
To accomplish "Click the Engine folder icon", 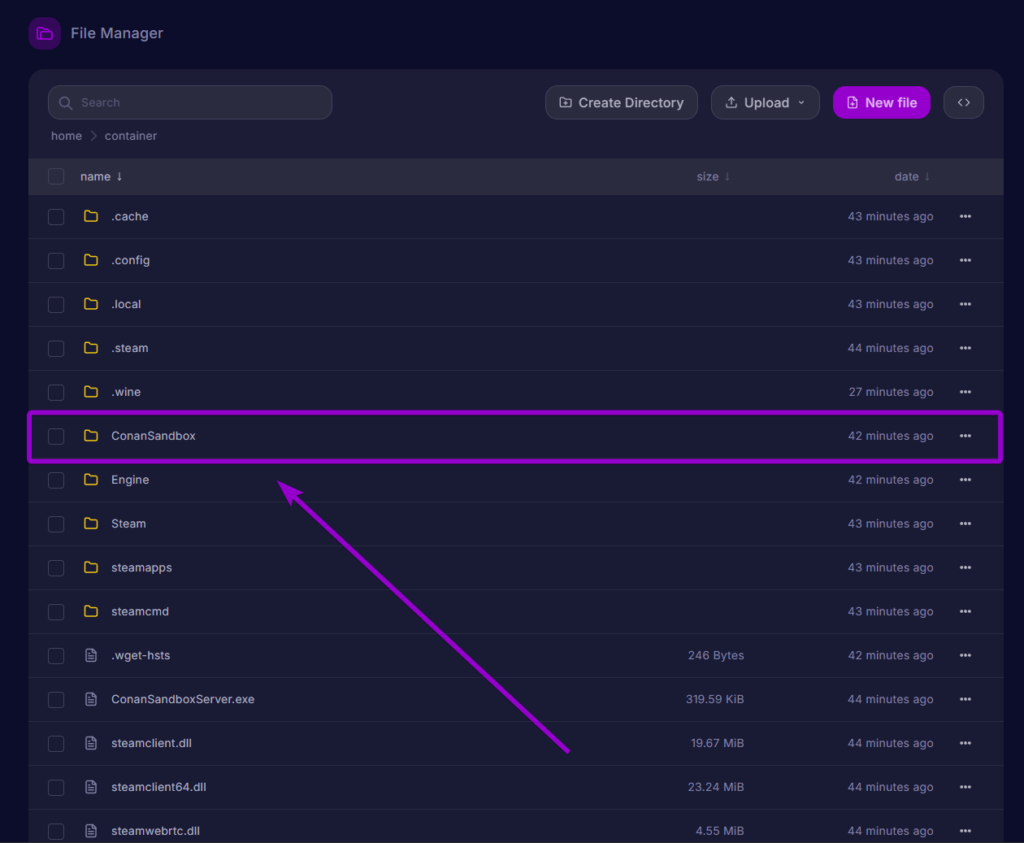I will (x=91, y=480).
